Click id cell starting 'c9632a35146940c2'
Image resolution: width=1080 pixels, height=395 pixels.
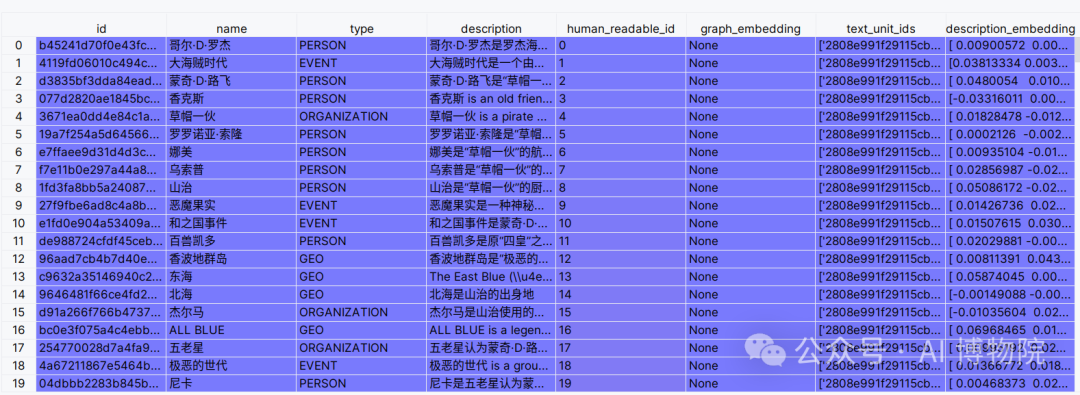pos(101,276)
